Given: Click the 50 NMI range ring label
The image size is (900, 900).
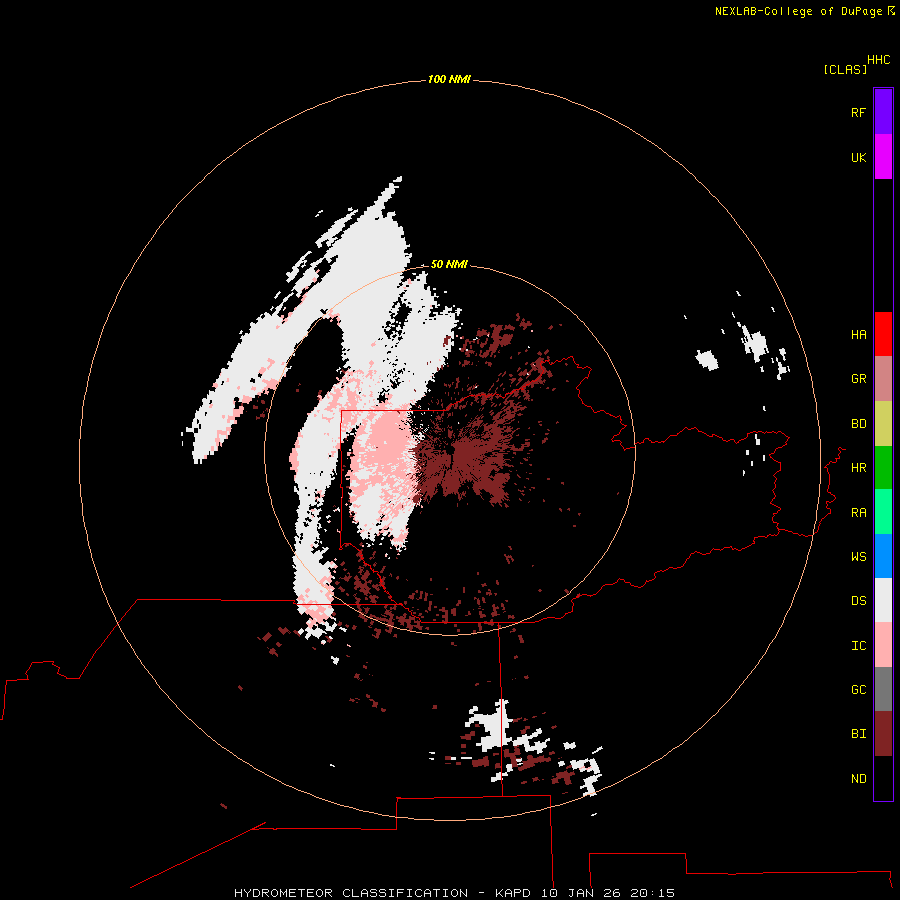Looking at the screenshot, I should pyautogui.click(x=449, y=264).
